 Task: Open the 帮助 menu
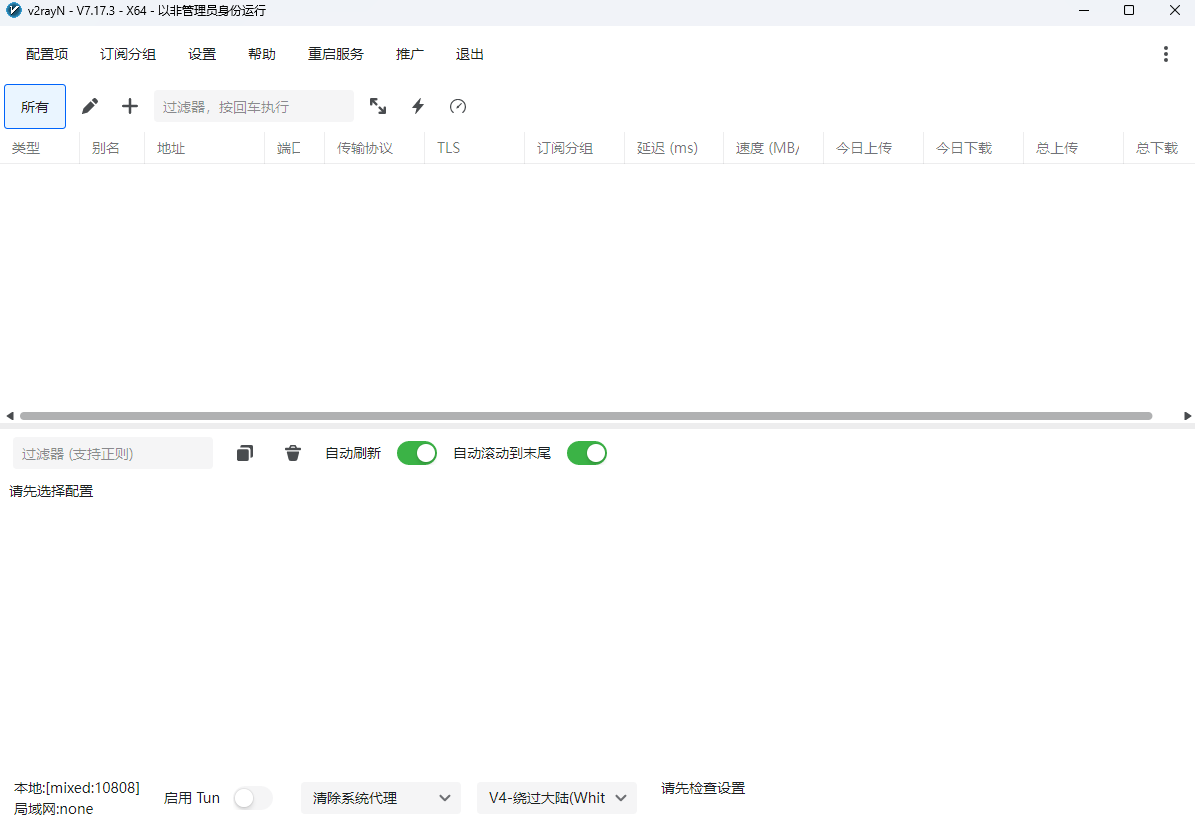point(261,54)
